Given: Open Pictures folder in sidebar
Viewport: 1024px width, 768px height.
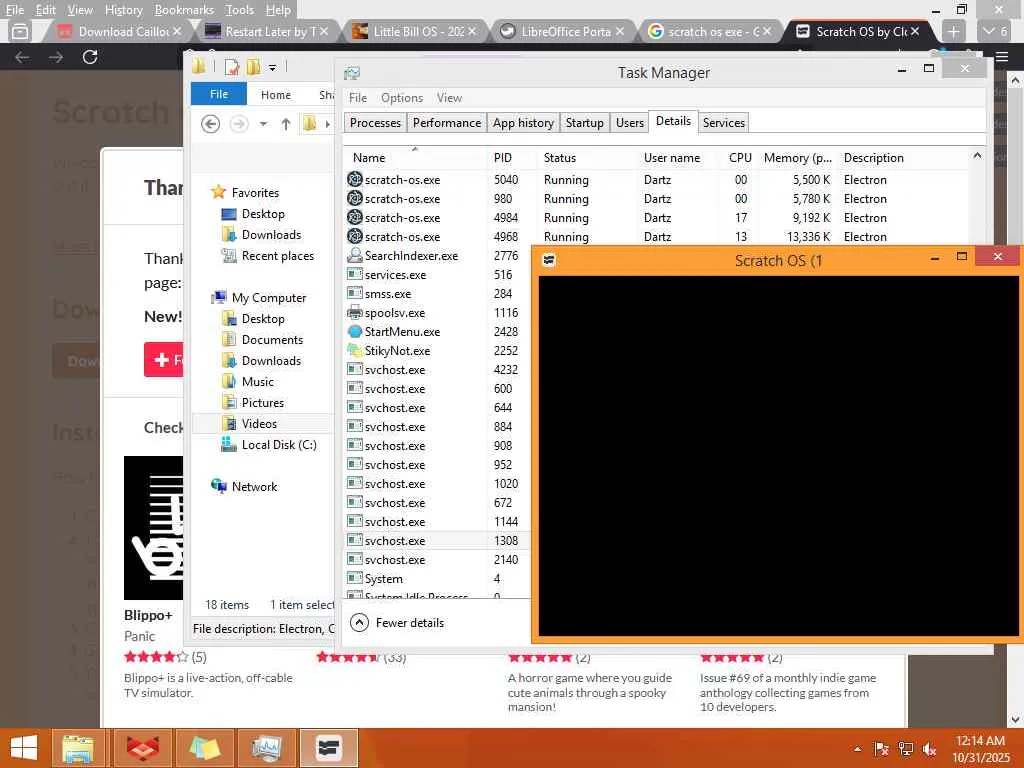Looking at the screenshot, I should point(253,402).
